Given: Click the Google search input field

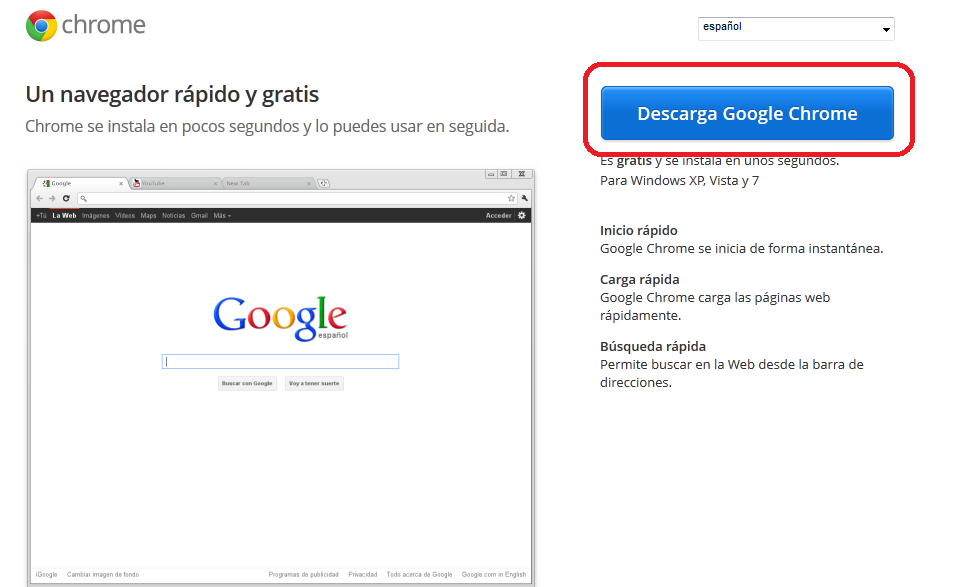Looking at the screenshot, I should point(280,362).
